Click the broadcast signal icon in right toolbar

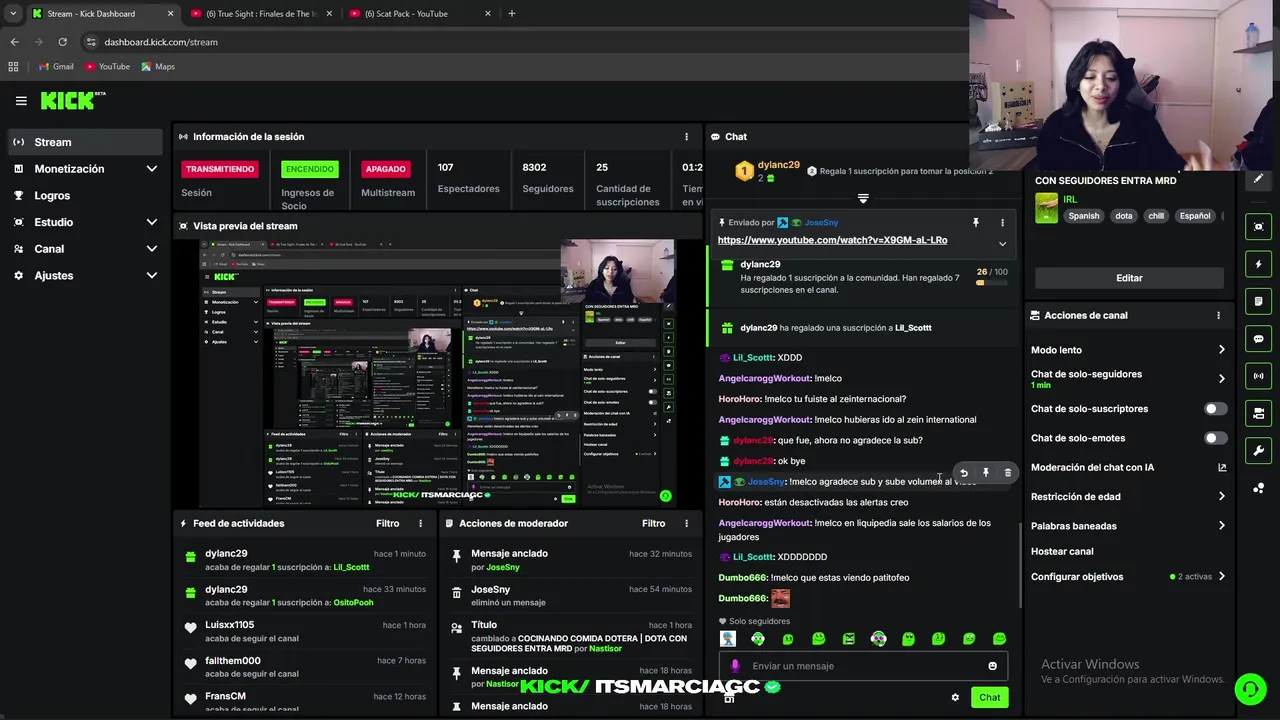pos(1259,376)
